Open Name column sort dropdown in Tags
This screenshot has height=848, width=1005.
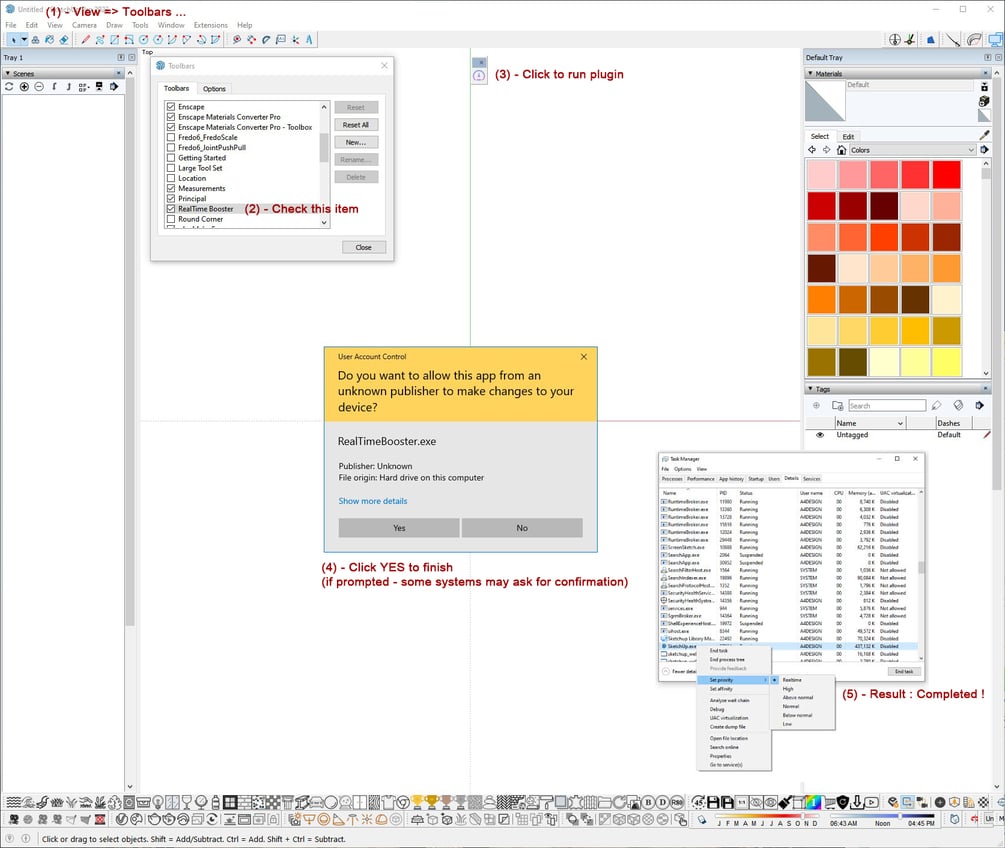tap(900, 423)
